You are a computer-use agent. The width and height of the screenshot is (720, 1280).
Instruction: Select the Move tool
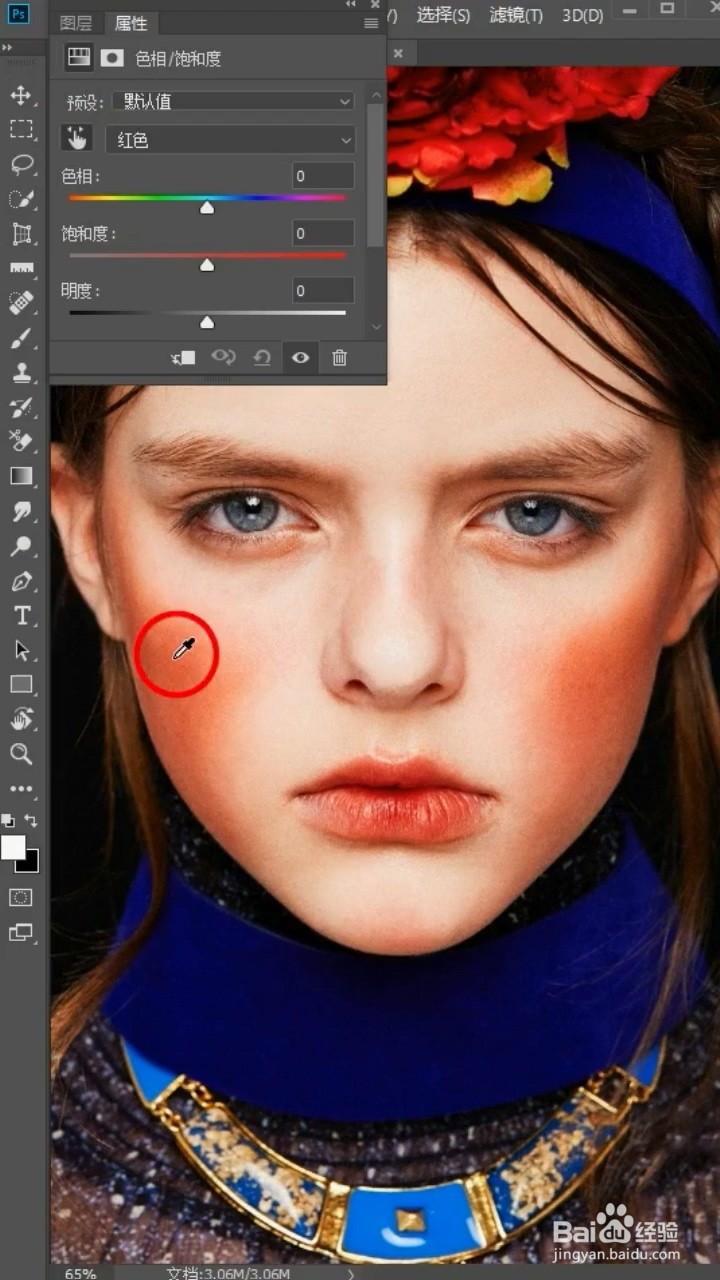(x=21, y=95)
